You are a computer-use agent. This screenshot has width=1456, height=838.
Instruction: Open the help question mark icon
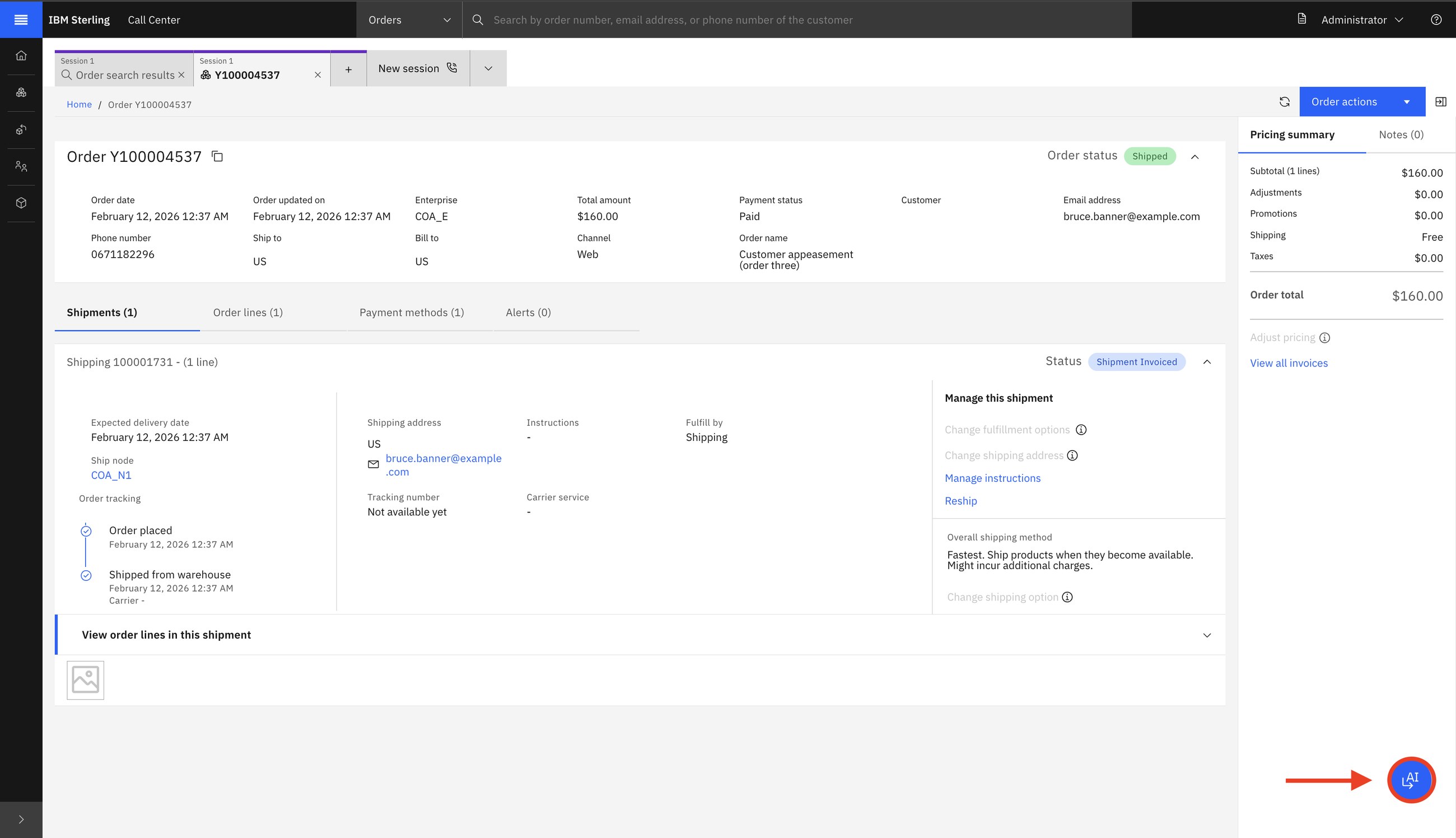pyautogui.click(x=1436, y=20)
